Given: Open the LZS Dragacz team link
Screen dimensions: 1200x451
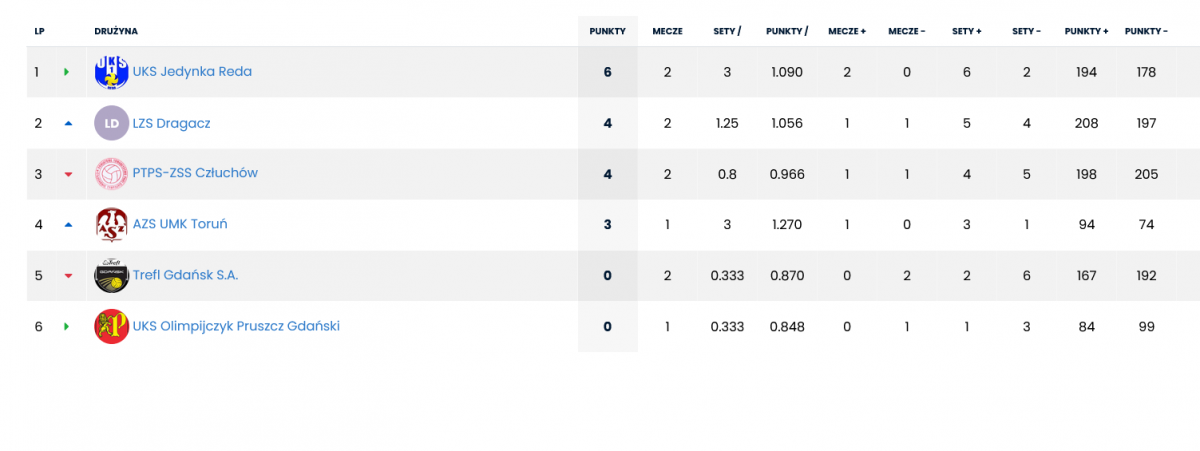Looking at the screenshot, I should tap(171, 123).
